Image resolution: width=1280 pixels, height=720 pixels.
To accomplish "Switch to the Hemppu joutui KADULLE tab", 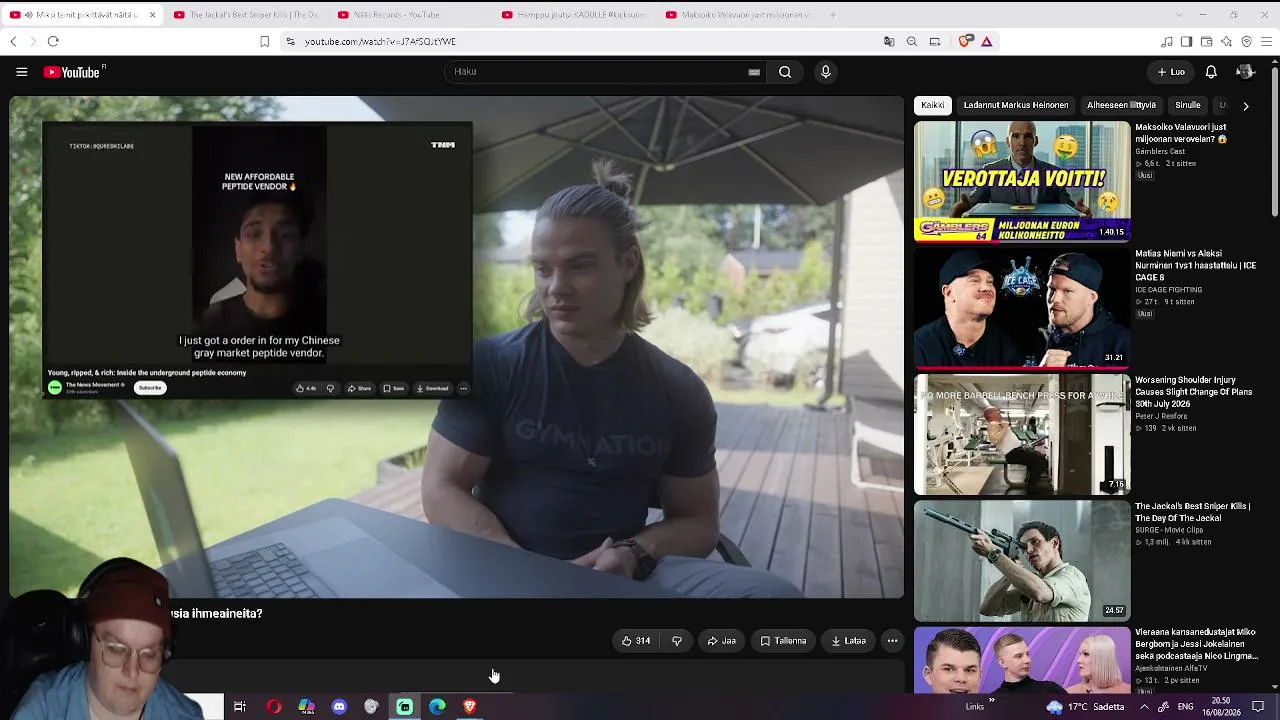I will pos(573,15).
